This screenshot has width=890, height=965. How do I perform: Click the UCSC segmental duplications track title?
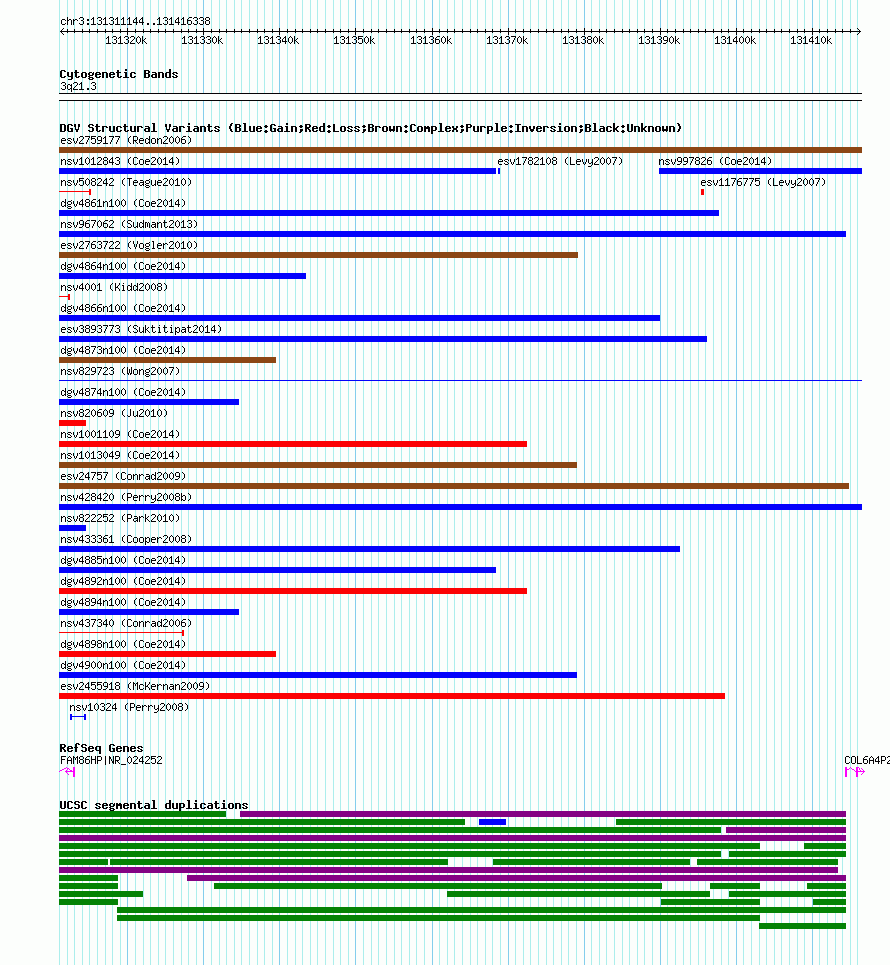[154, 805]
